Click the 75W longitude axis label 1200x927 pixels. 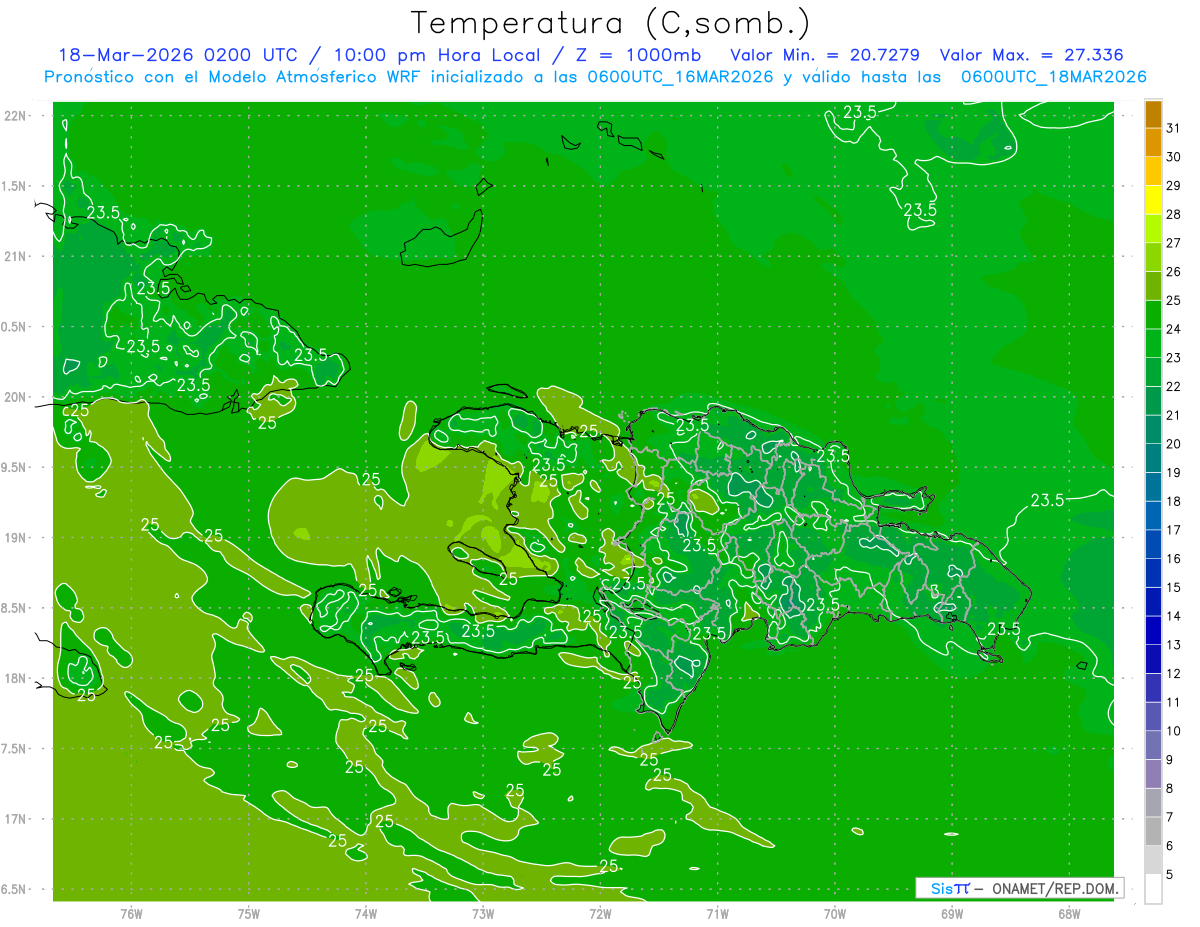248,913
